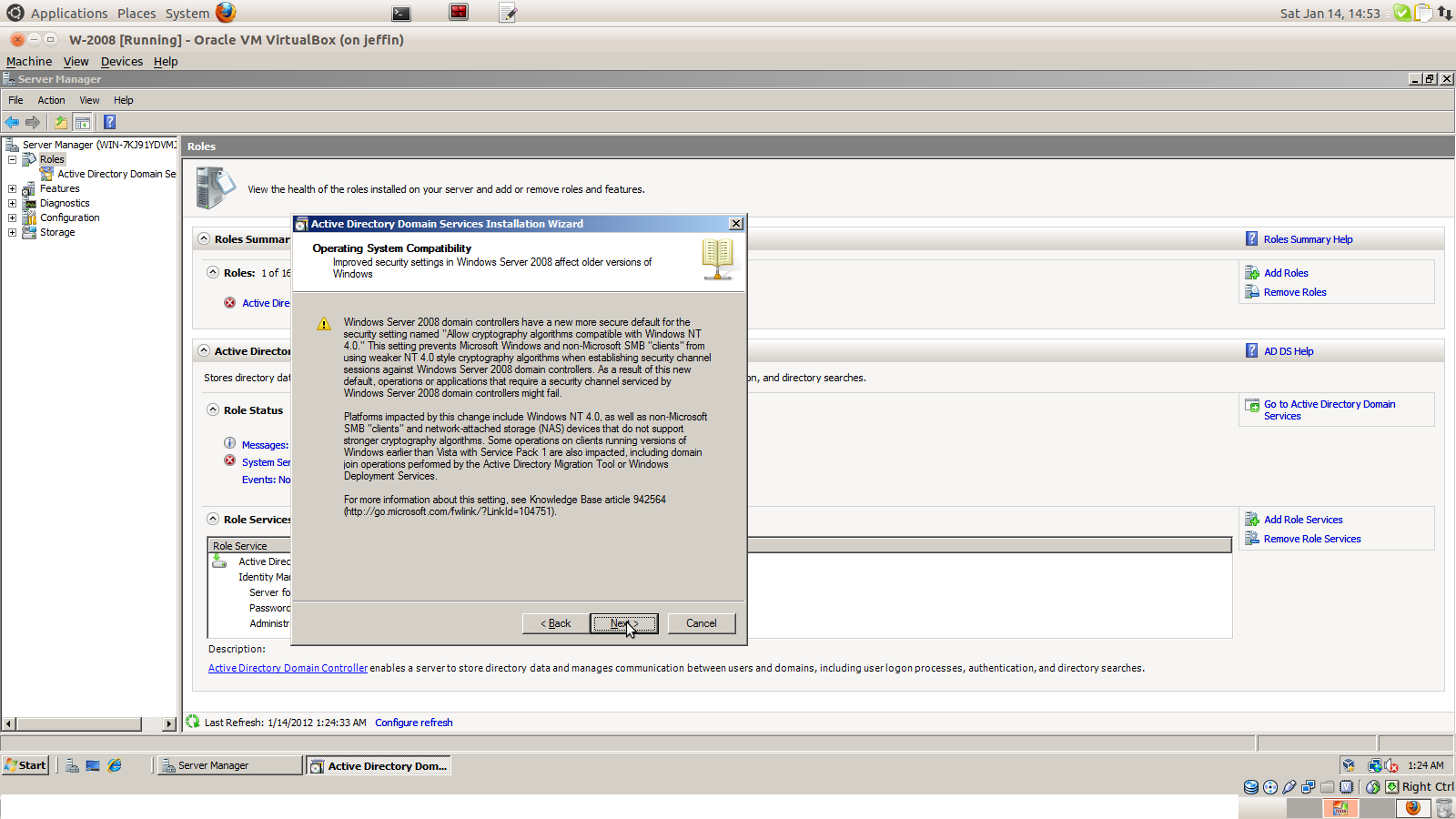
Task: Click the Server Manager quick launch icon
Action: coord(72,765)
